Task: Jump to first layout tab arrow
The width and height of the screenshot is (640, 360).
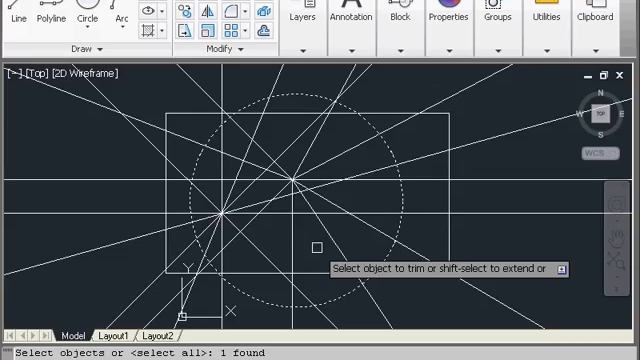Action: pos(10,336)
